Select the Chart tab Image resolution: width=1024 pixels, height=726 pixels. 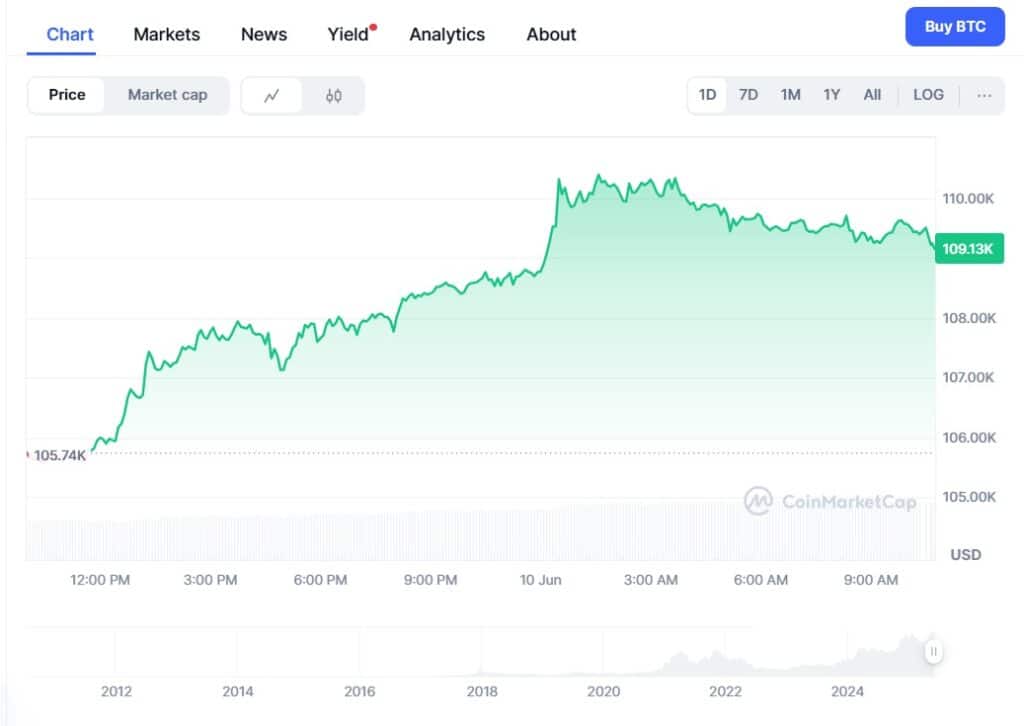point(70,34)
